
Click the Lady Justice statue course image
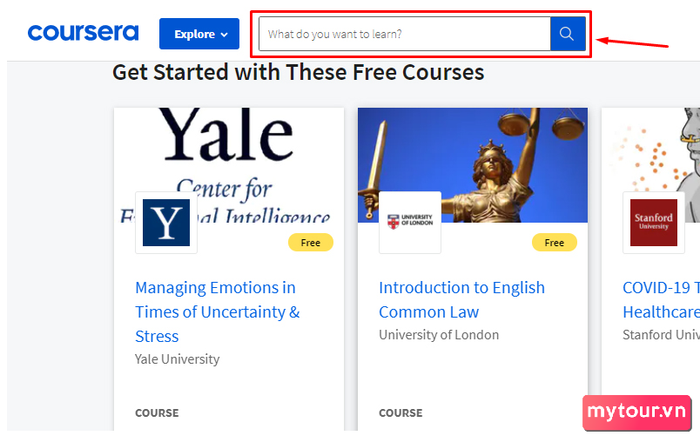click(473, 165)
